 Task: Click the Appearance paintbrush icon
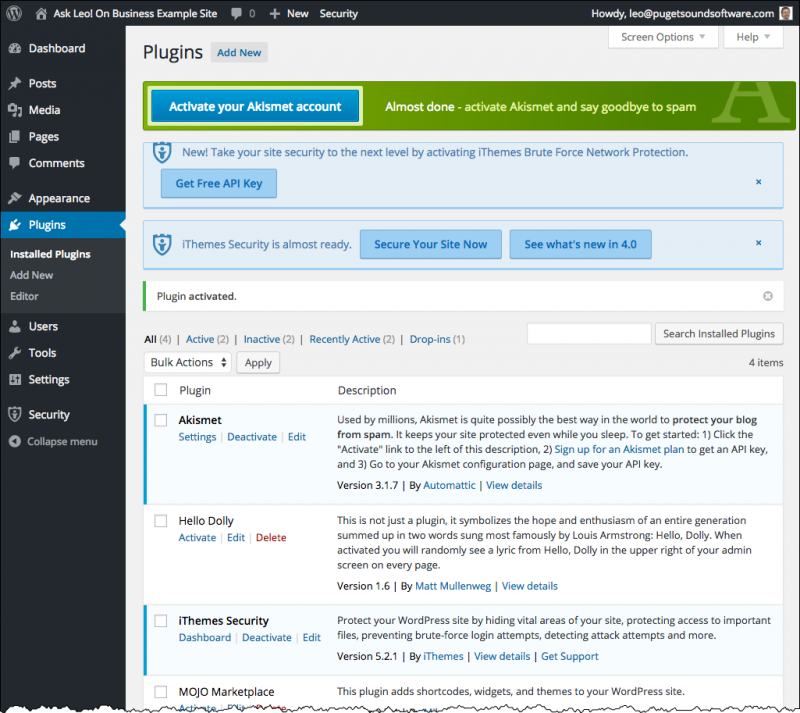tap(15, 198)
